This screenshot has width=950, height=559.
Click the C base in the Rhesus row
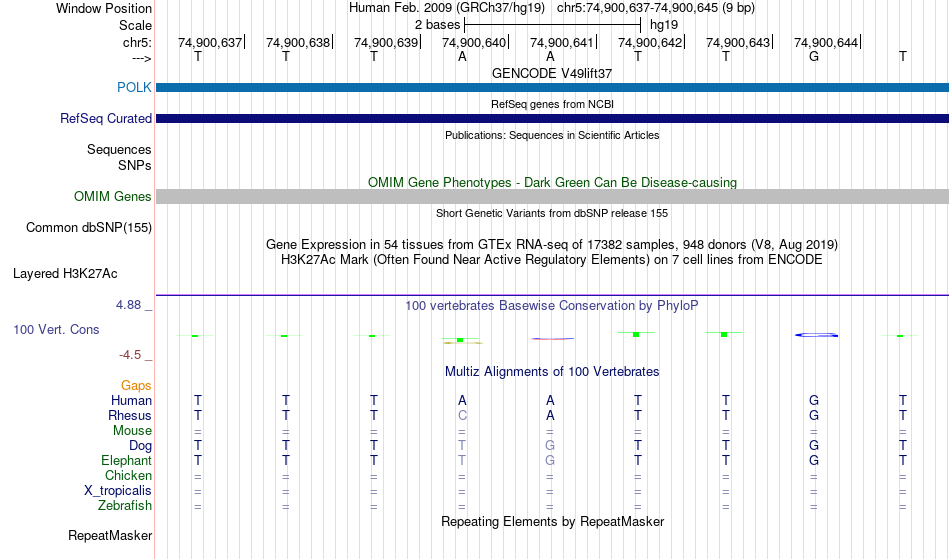(x=462, y=415)
